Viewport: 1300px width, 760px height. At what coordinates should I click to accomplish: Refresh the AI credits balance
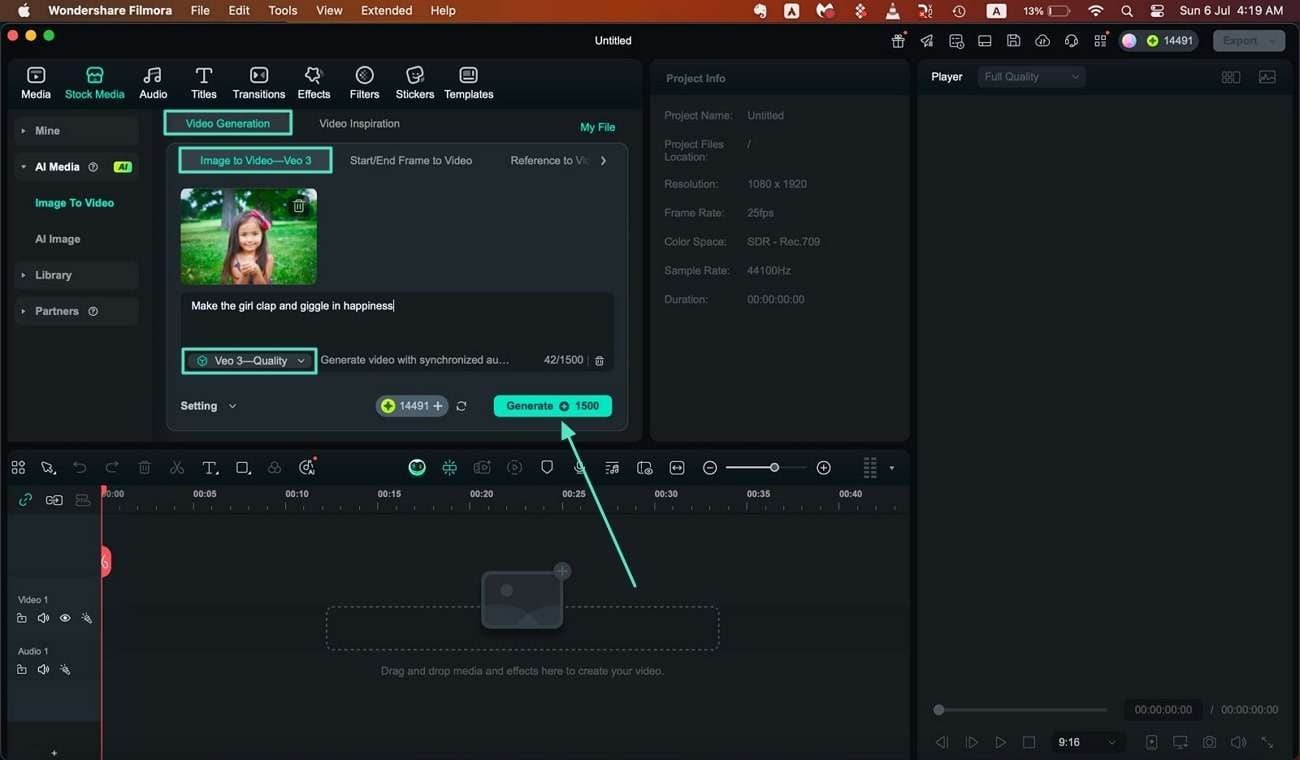pyautogui.click(x=461, y=406)
